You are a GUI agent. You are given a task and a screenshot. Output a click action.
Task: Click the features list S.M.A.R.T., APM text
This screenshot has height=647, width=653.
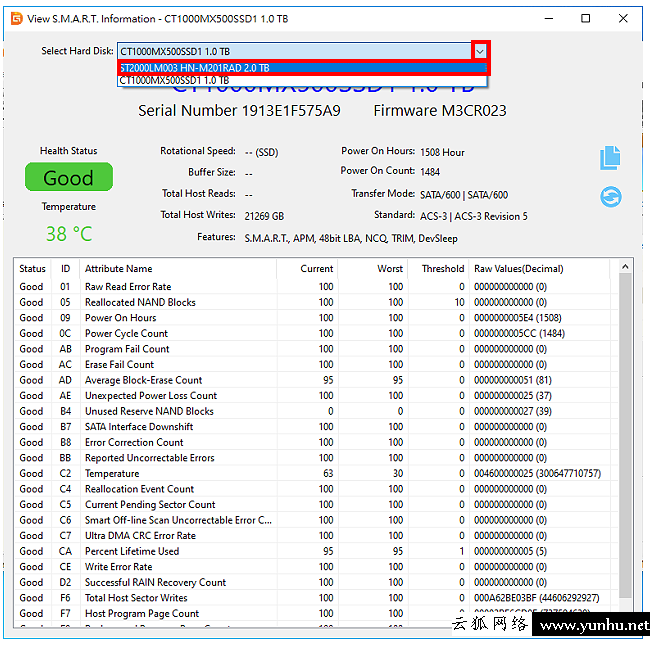(x=351, y=238)
